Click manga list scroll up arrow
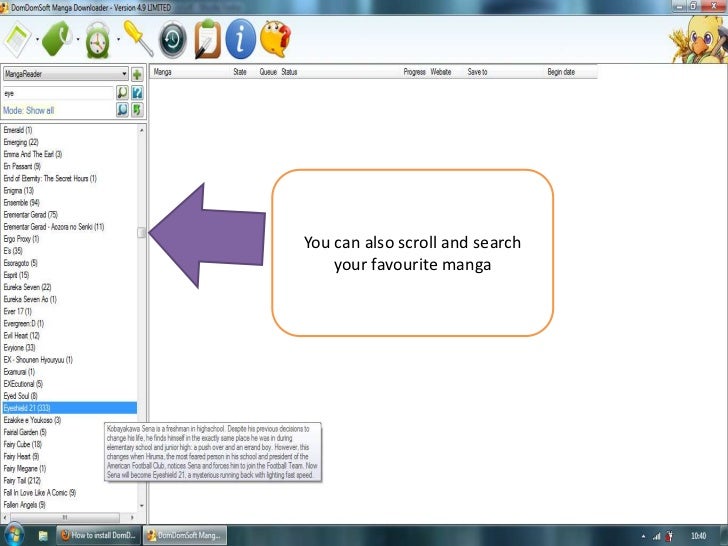This screenshot has width=728, height=546. (142, 130)
